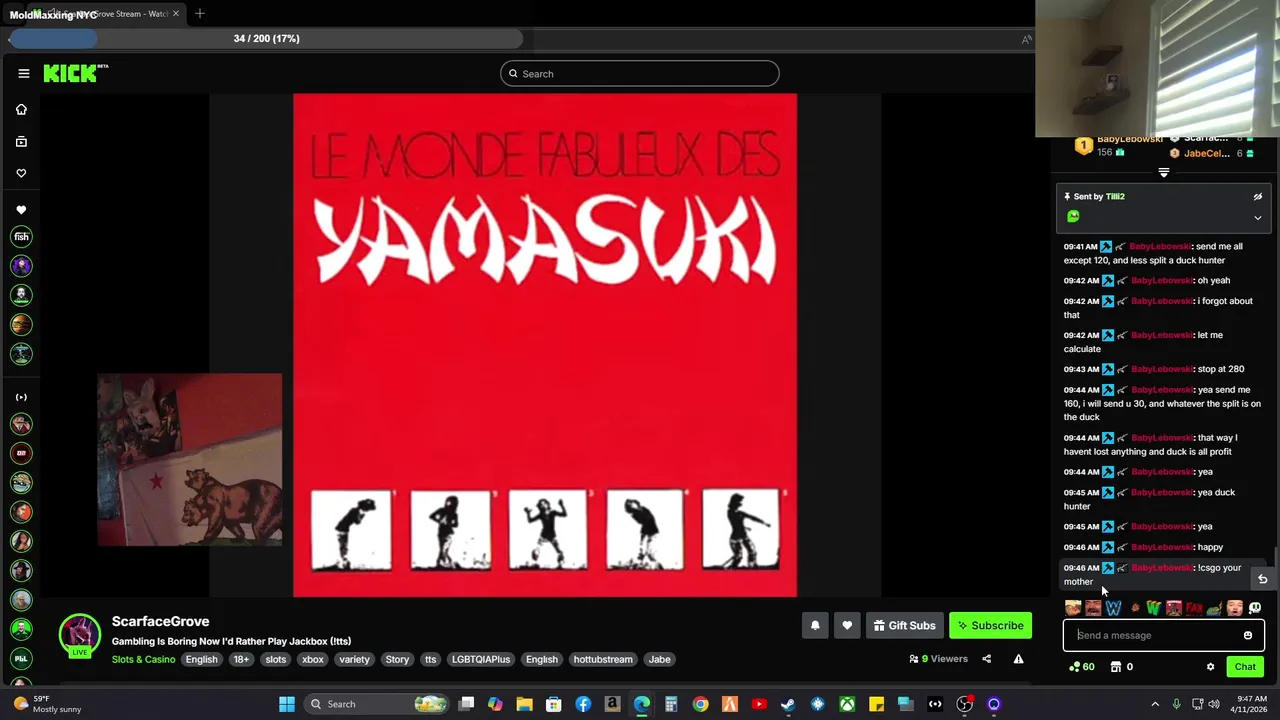Open the Following heart outline in sidebar

(21, 174)
